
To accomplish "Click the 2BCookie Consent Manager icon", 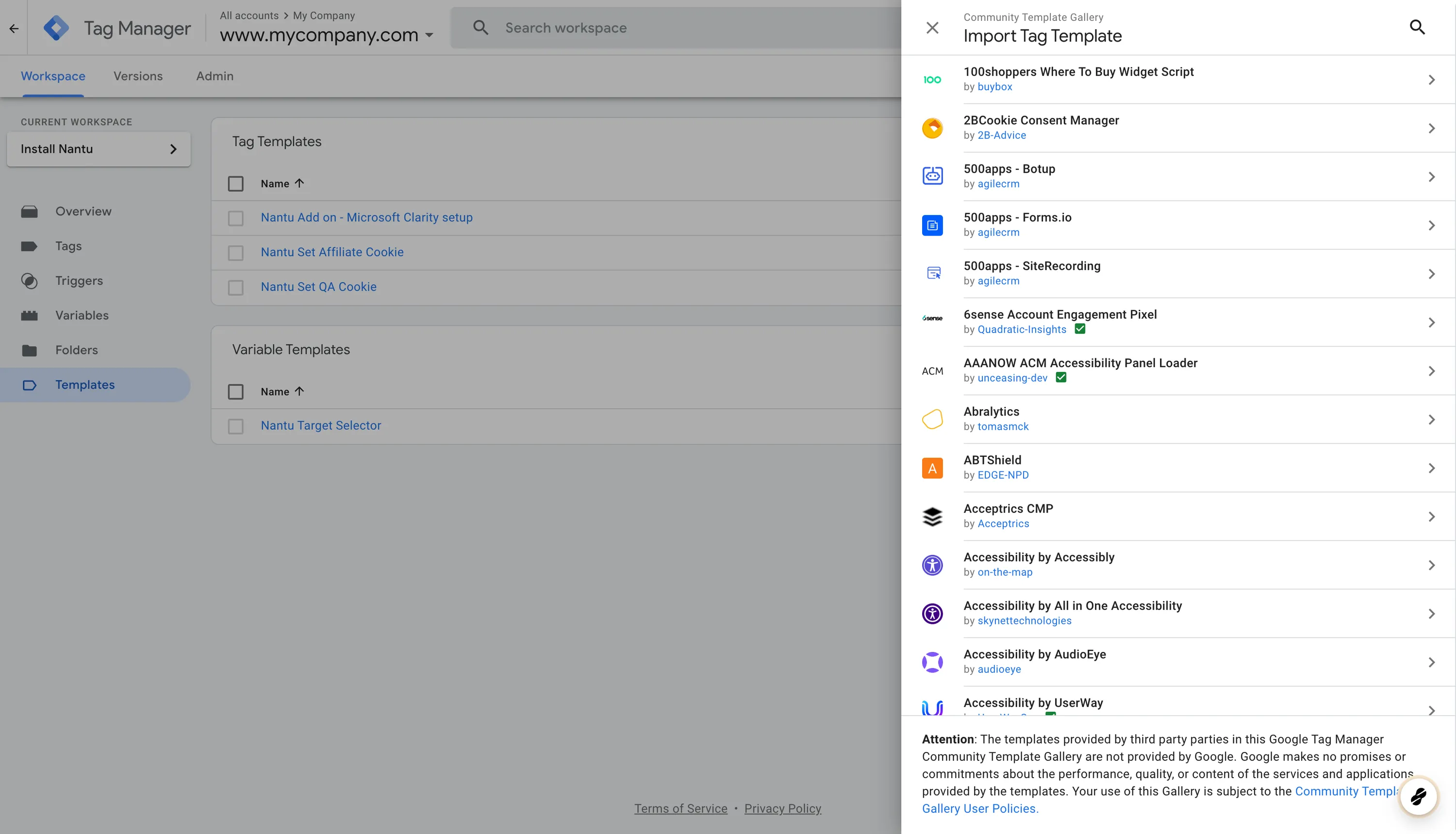I will (x=932, y=128).
